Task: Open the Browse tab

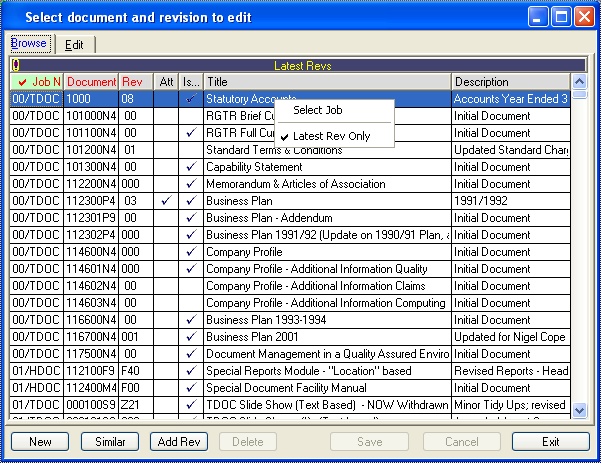Action: (x=29, y=43)
